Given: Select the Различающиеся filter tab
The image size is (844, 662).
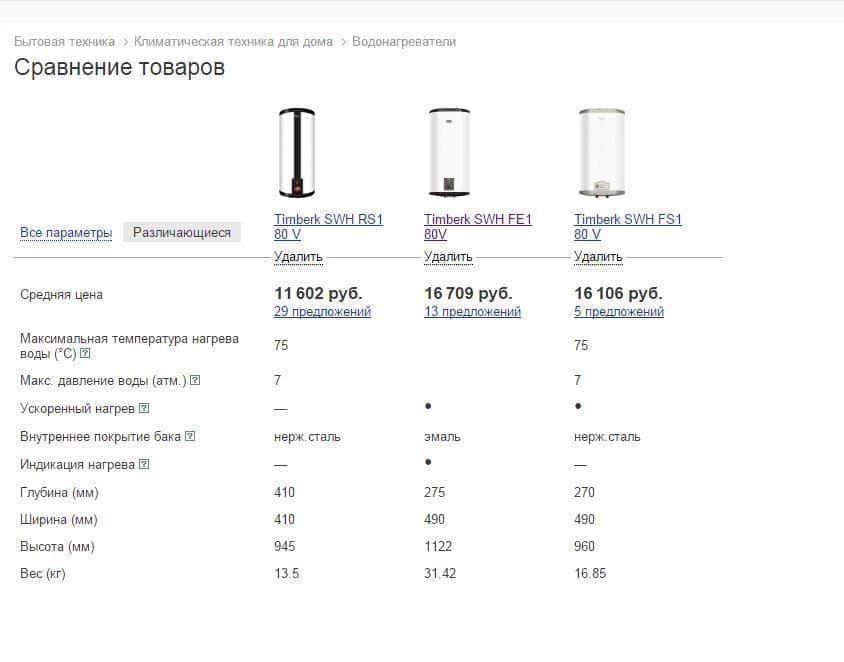Looking at the screenshot, I should click(182, 233).
